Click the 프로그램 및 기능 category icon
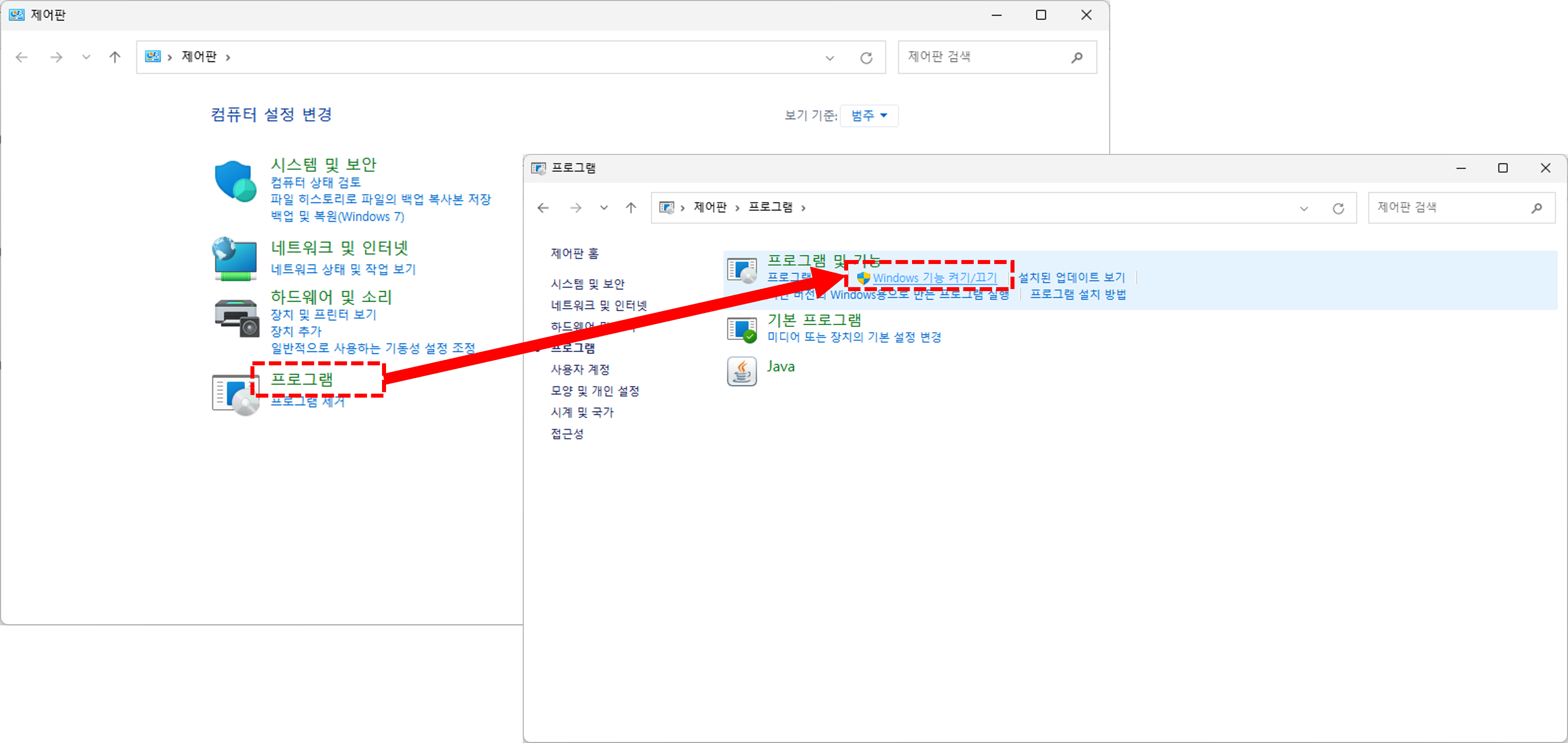 click(x=741, y=270)
